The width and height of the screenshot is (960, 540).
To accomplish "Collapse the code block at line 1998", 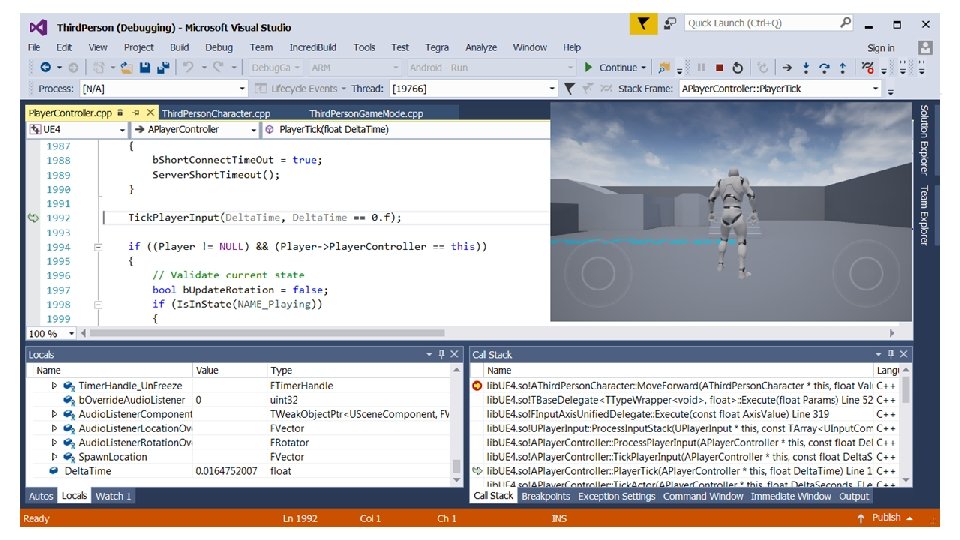I will pos(97,304).
